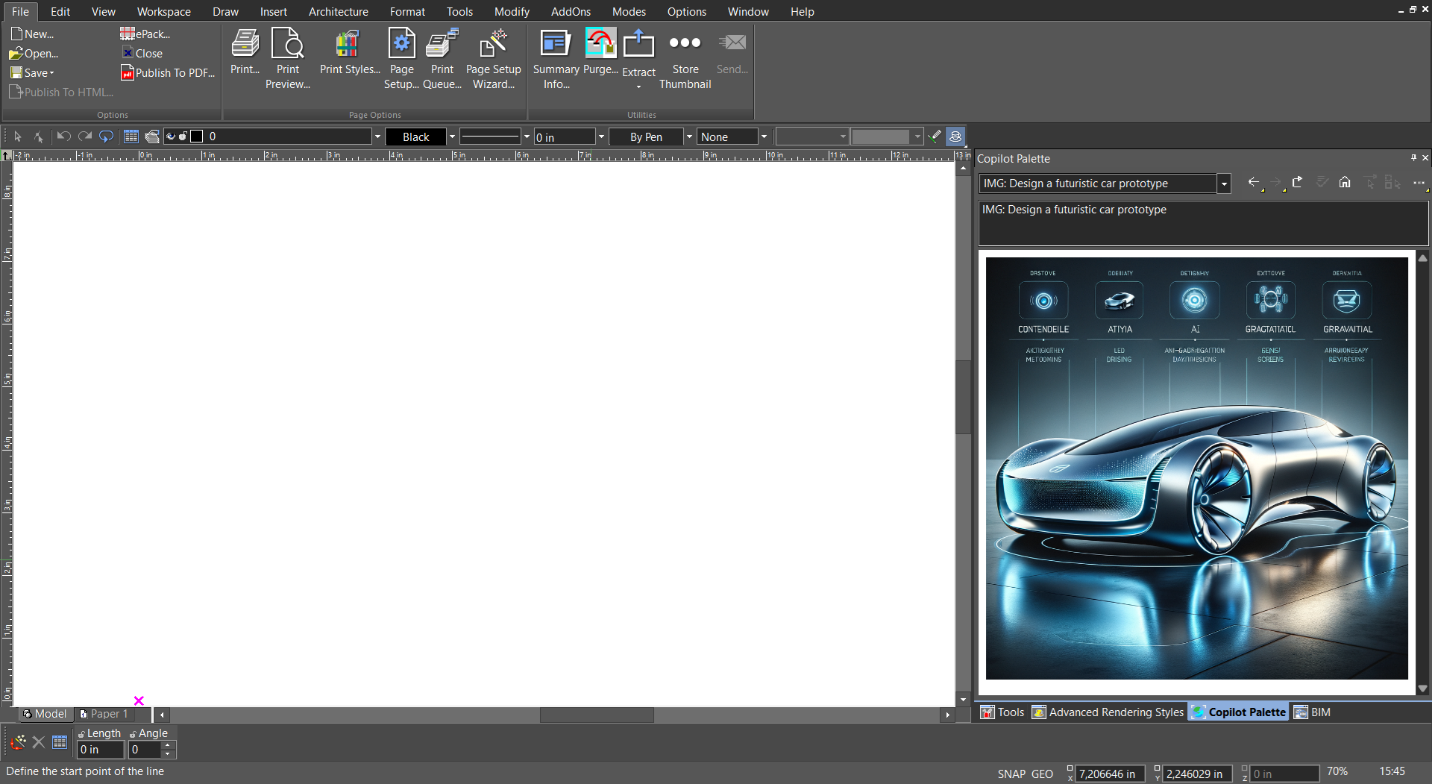Click the horizontal scrollbar thumb under canvas
Image resolution: width=1432 pixels, height=784 pixels.
pos(596,715)
